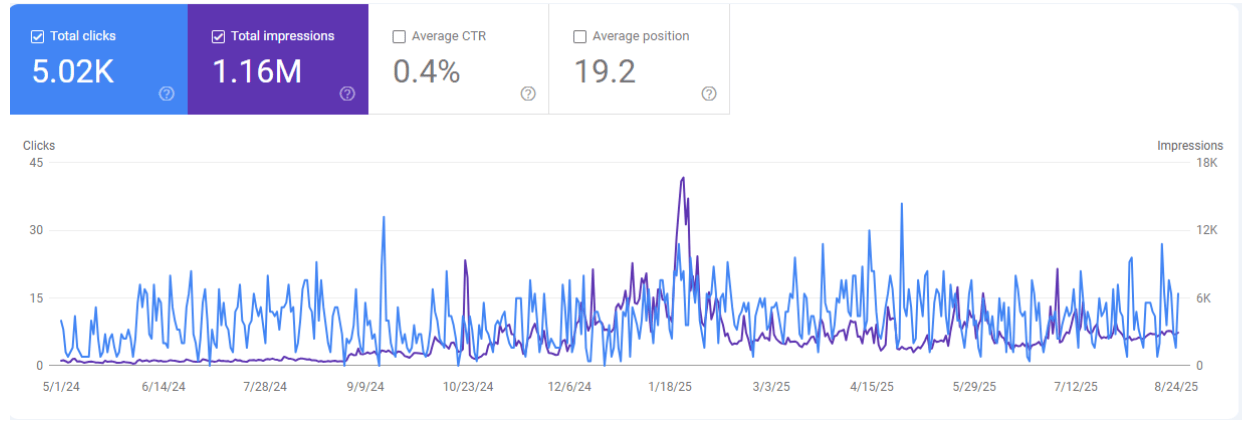The height and width of the screenshot is (434, 1251).
Task: Uncheck the Total impressions checkbox
Action: (x=218, y=37)
